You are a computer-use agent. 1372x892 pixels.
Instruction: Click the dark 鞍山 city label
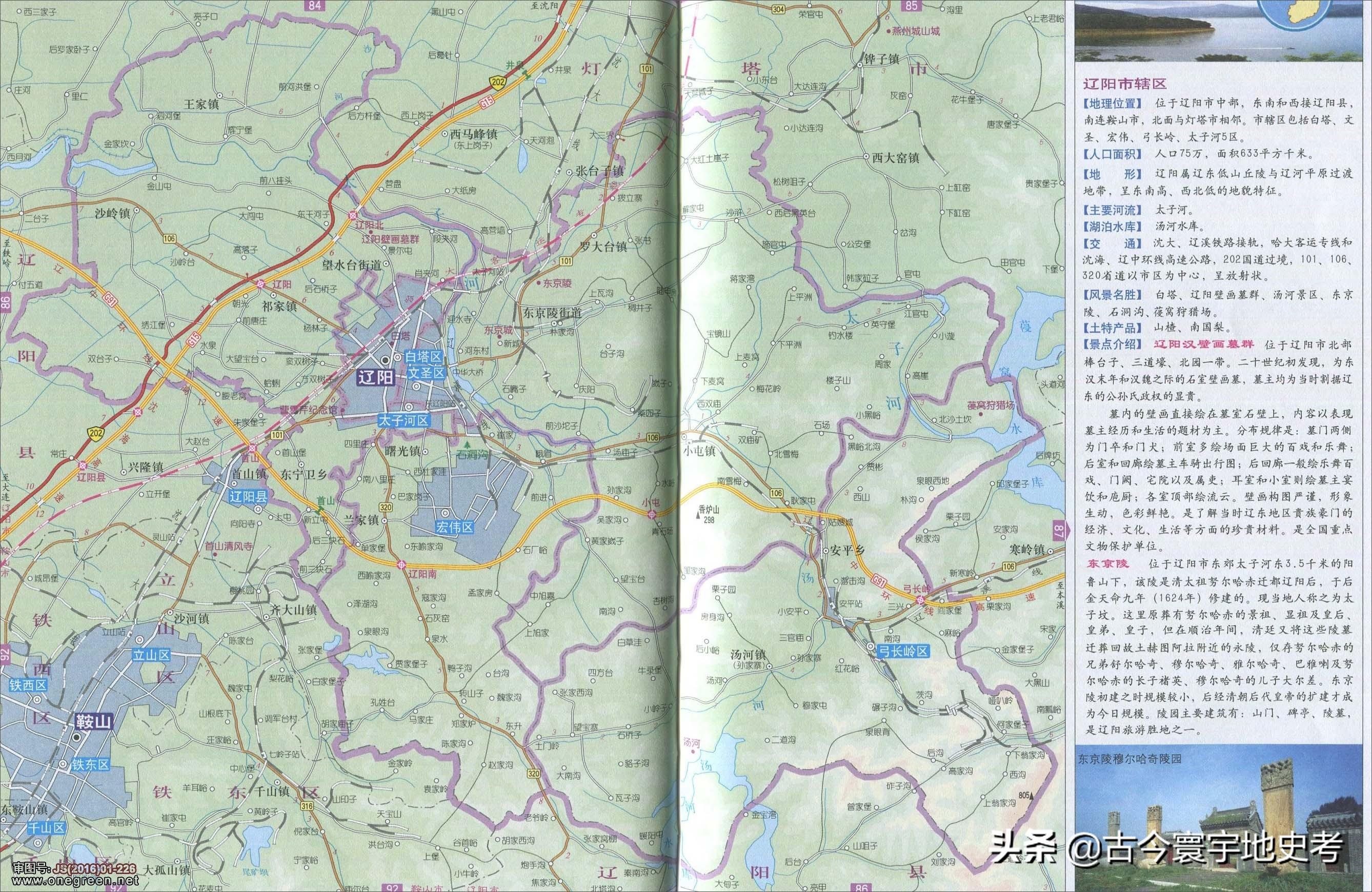click(92, 720)
